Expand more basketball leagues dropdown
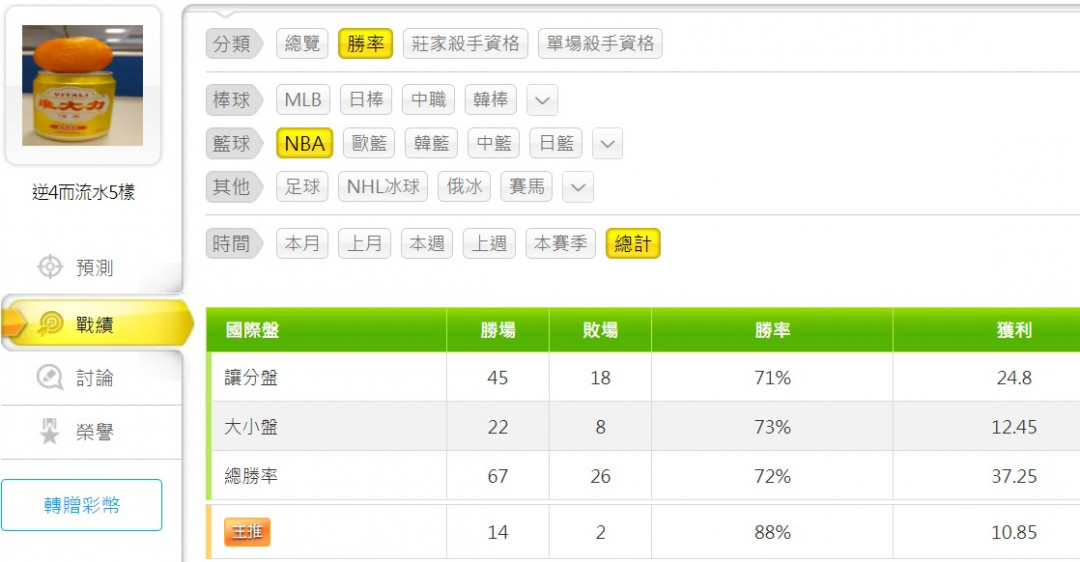This screenshot has height=562, width=1080. coord(608,144)
